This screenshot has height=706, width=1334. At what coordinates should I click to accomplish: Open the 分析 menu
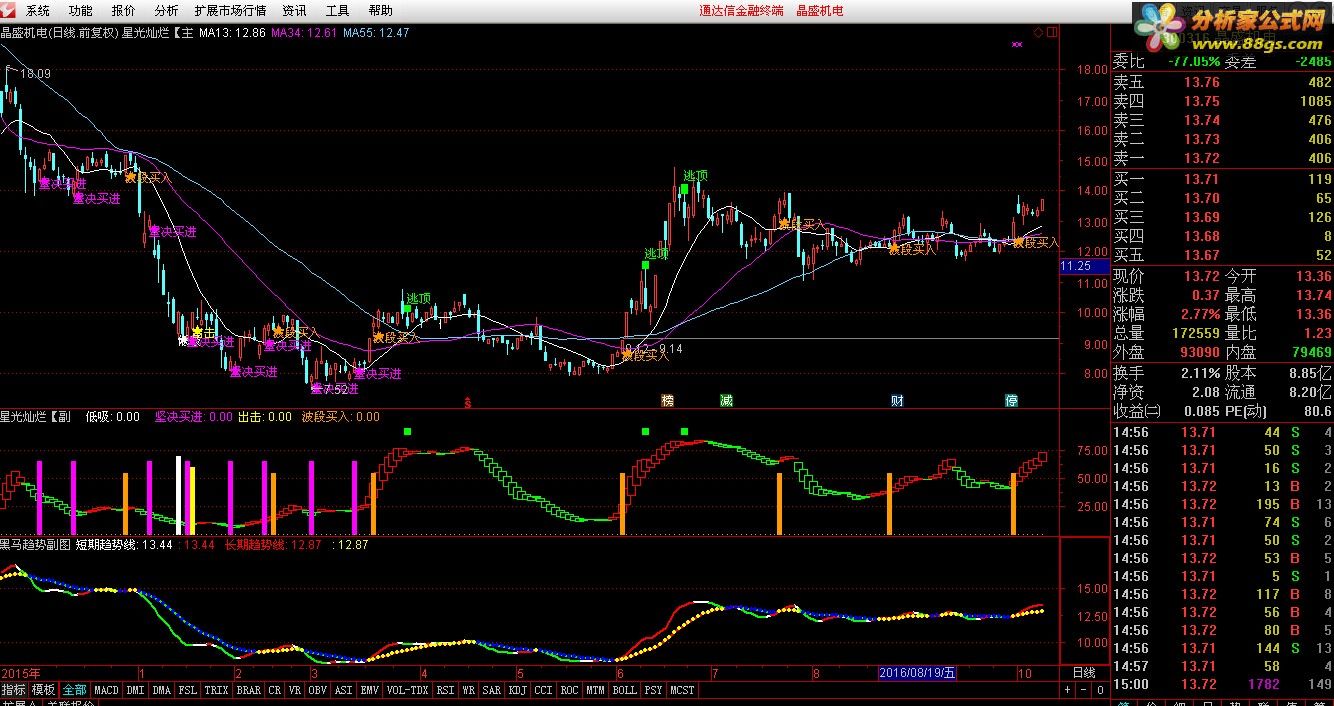pyautogui.click(x=167, y=11)
